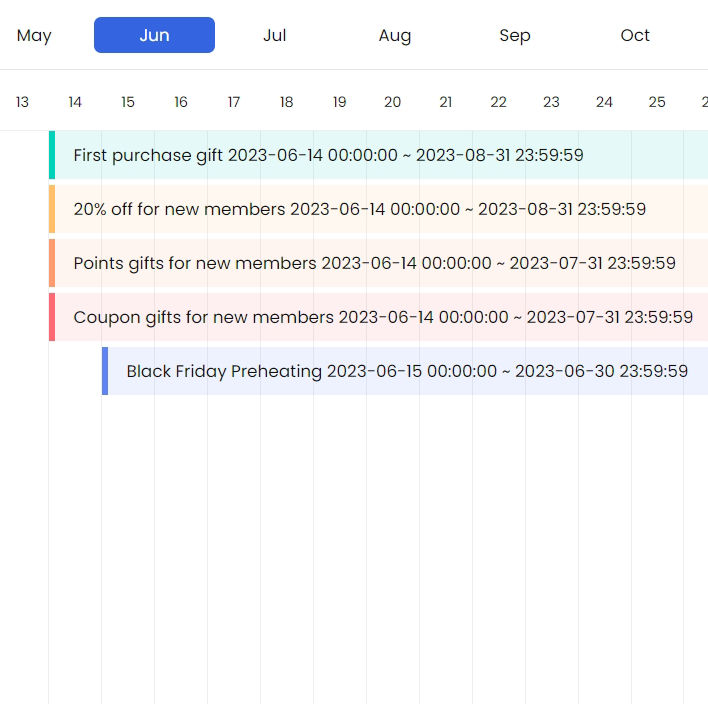Select day 25 on the timeline header
The height and width of the screenshot is (704, 708).
[657, 102]
